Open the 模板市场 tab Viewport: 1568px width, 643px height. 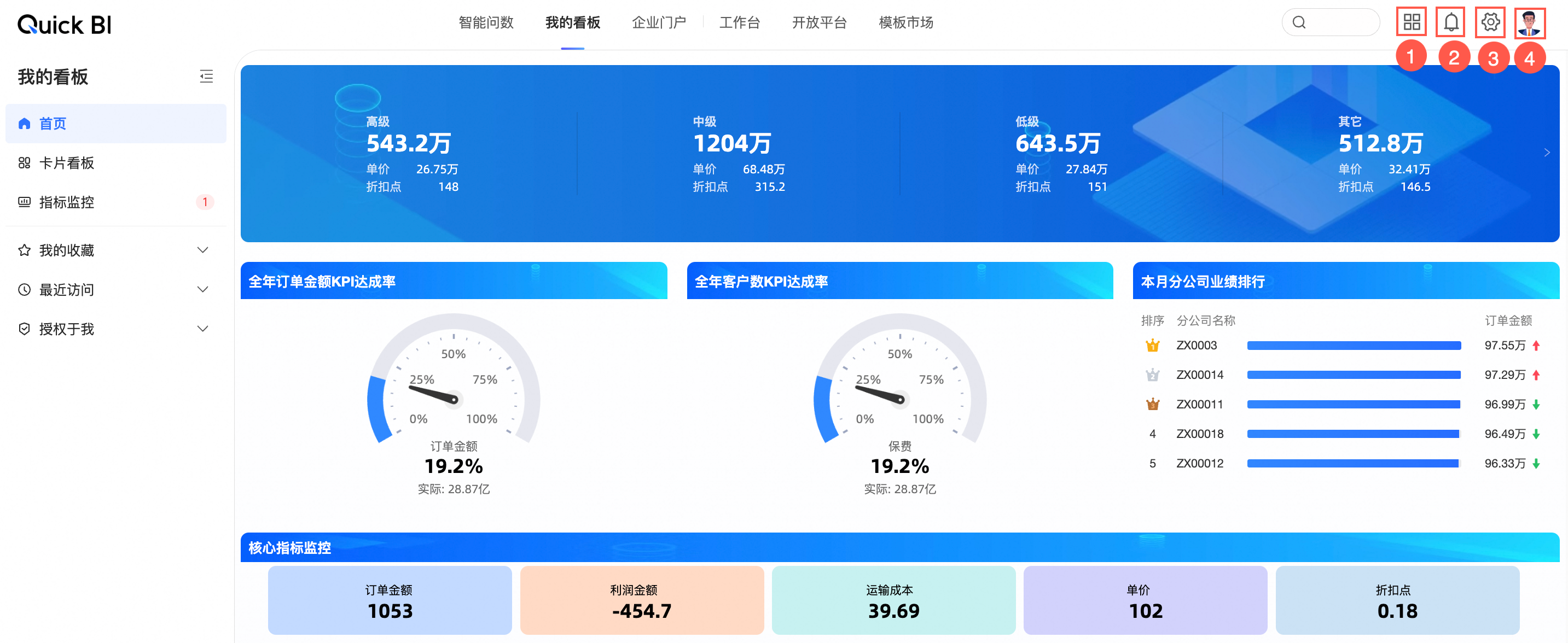pyautogui.click(x=906, y=22)
